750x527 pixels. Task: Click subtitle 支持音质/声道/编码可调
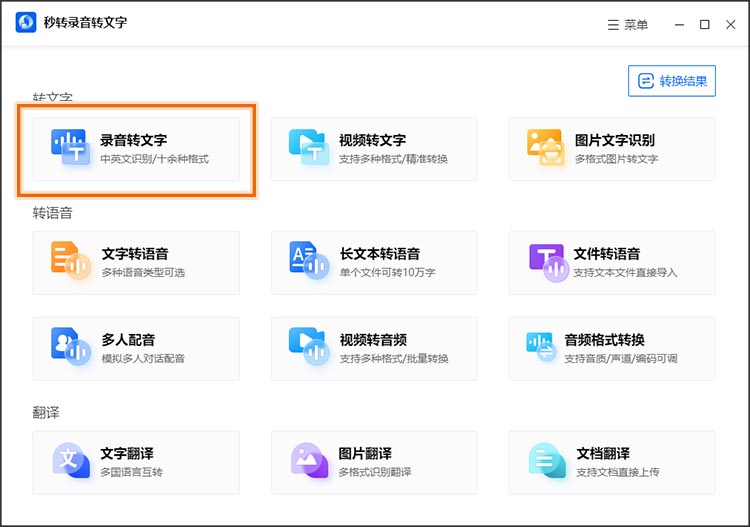point(621,358)
